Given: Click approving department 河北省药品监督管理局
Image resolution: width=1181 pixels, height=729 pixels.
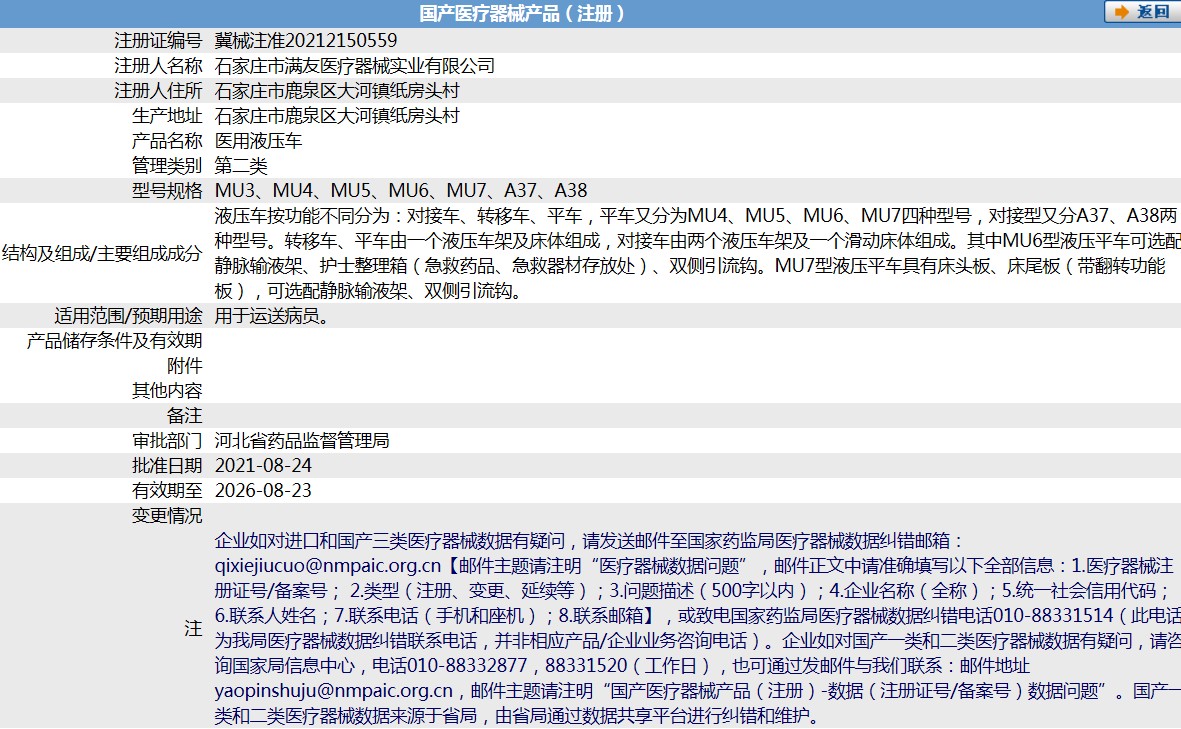Looking at the screenshot, I should coord(302,441).
